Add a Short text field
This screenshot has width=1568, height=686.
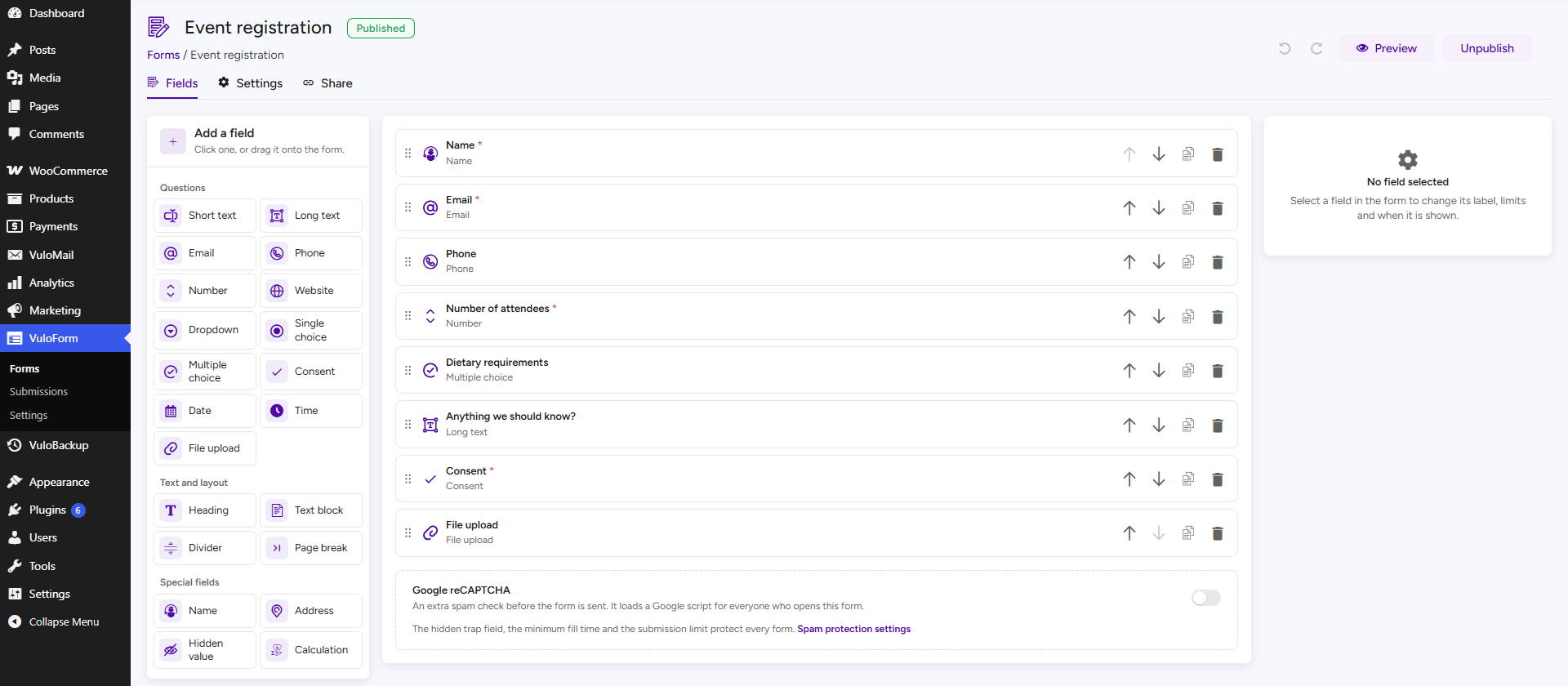coord(205,216)
